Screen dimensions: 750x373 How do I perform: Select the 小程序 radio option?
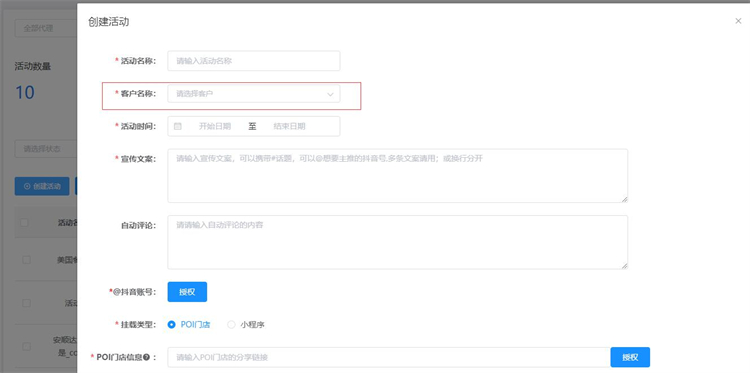(246, 325)
